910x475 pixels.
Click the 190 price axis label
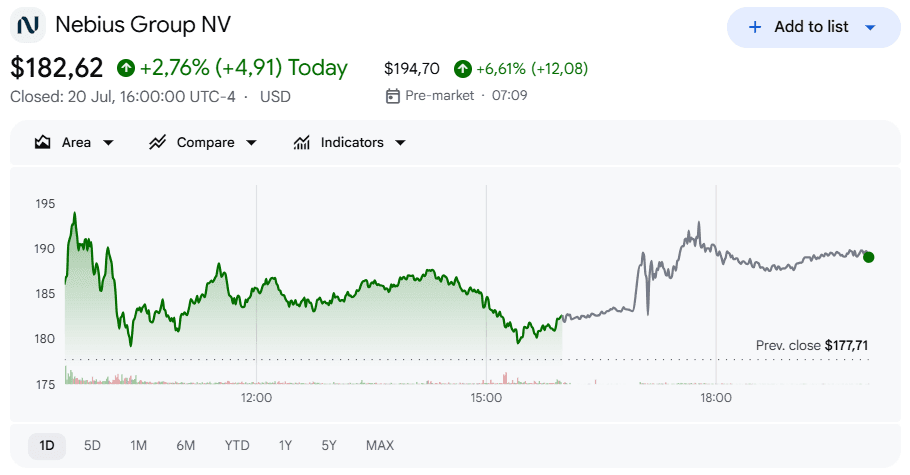(x=45, y=249)
